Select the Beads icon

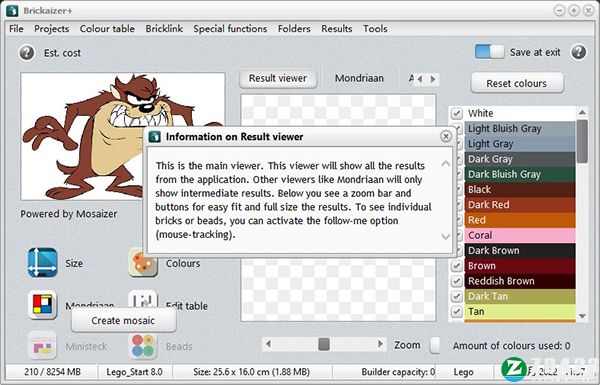(x=143, y=346)
